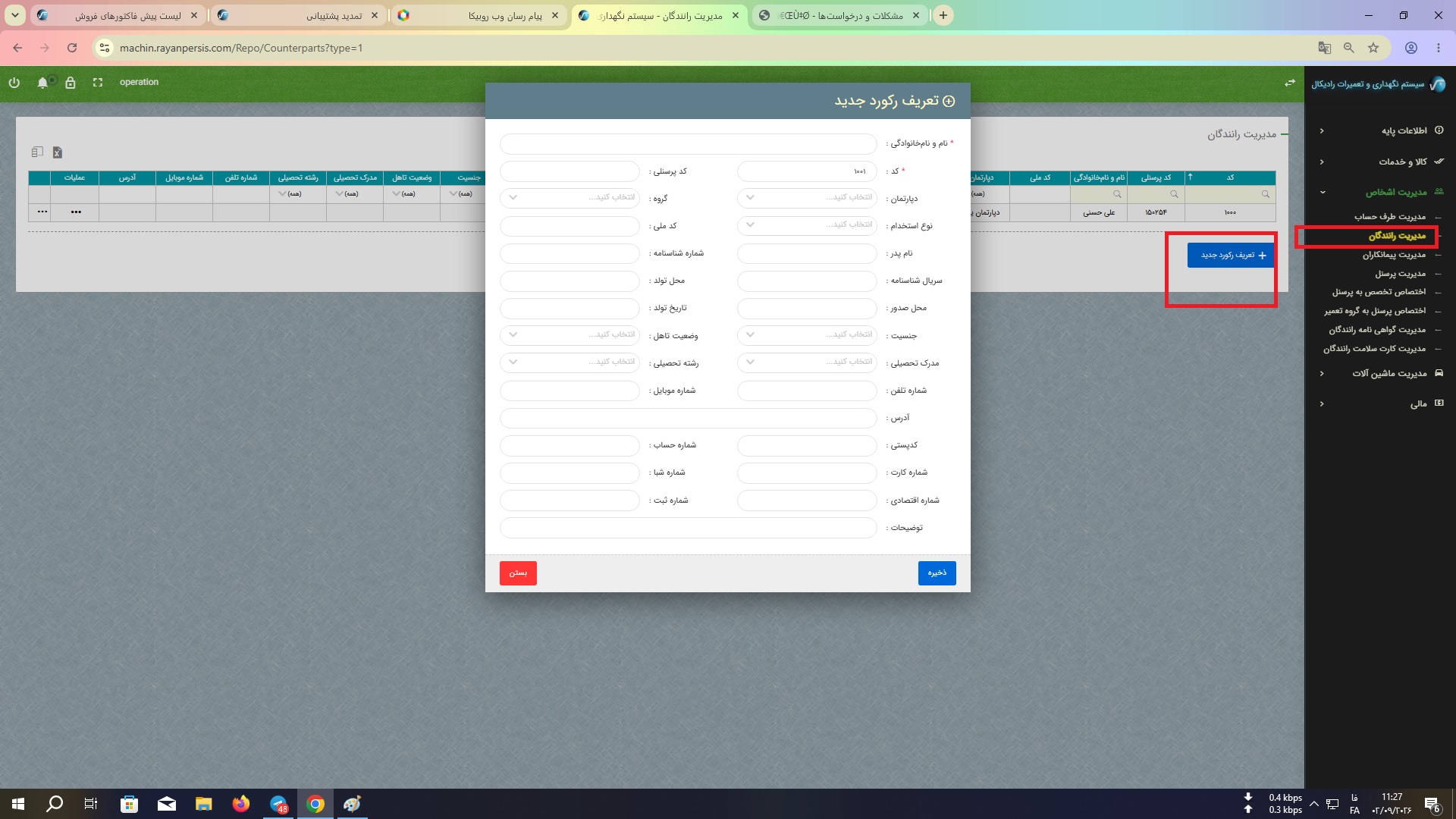
Task: View site information icon beside the URL
Action: 105,48
